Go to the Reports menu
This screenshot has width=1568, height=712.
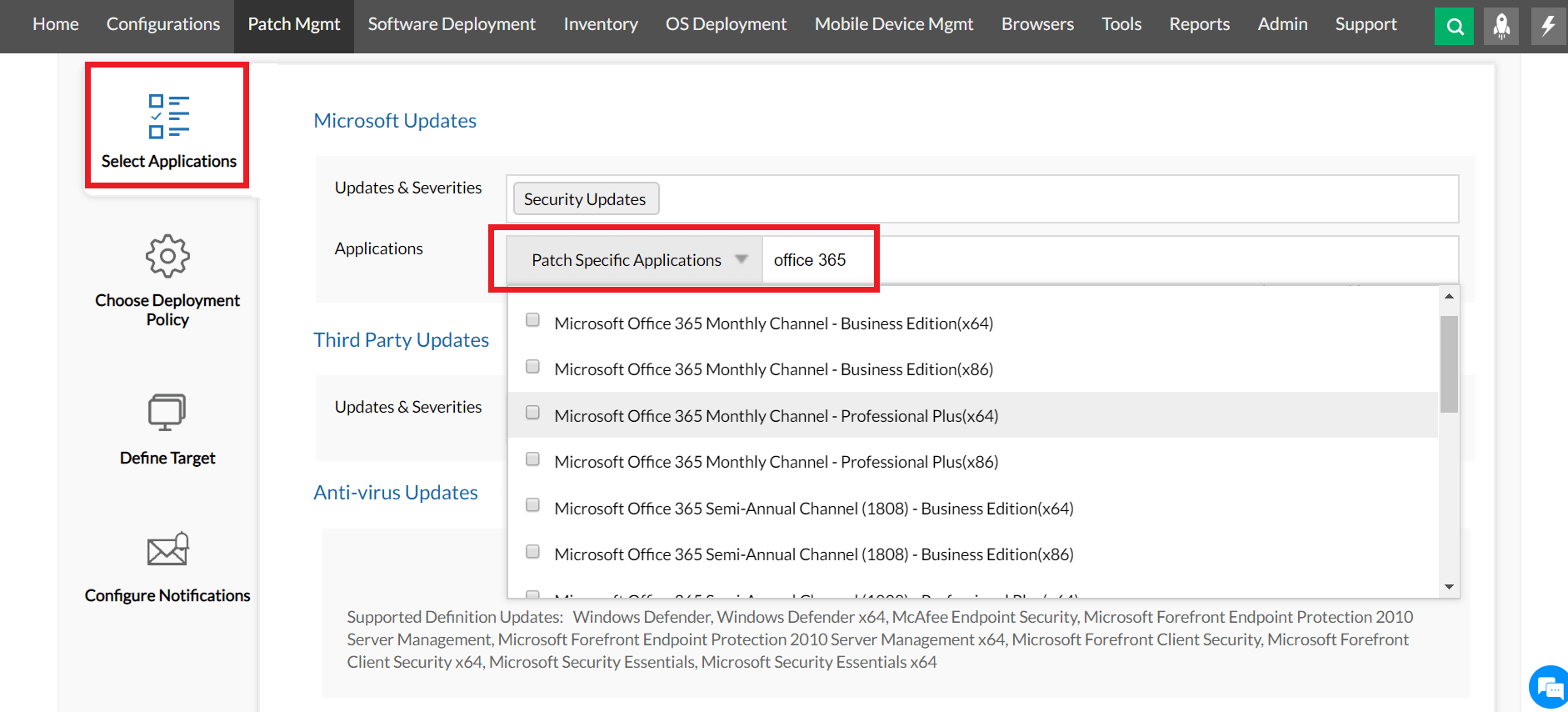1199,25
